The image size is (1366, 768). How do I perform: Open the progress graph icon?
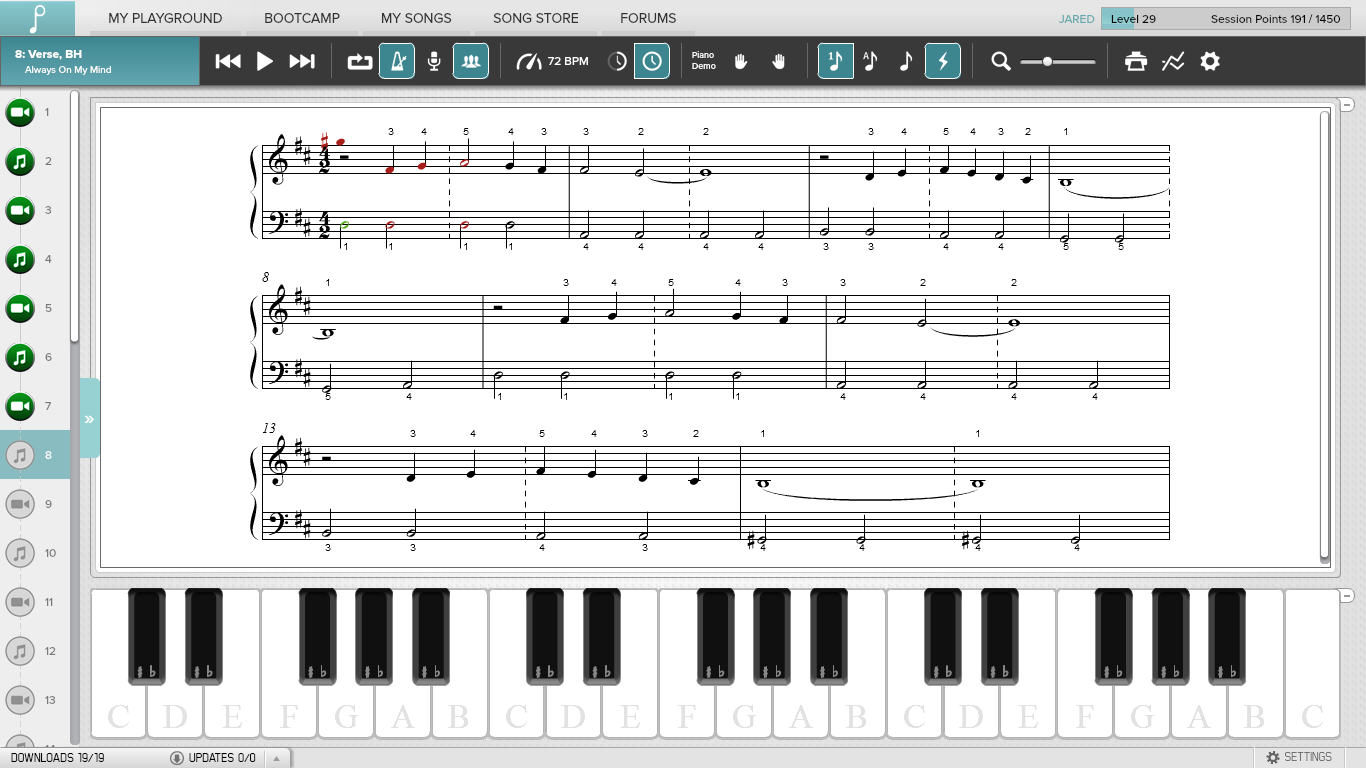pos(1173,62)
